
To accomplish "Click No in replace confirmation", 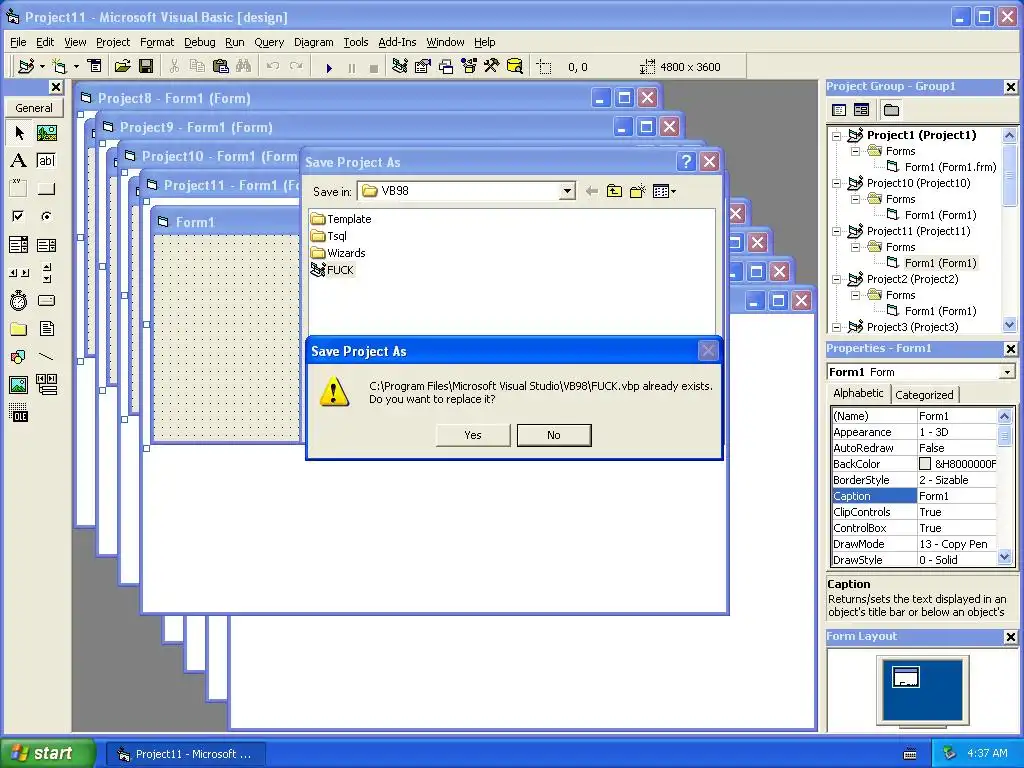I will click(554, 435).
